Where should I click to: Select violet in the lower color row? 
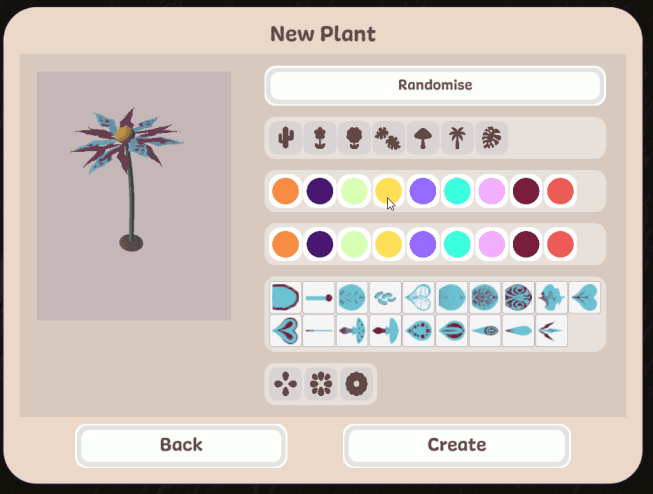coord(423,244)
